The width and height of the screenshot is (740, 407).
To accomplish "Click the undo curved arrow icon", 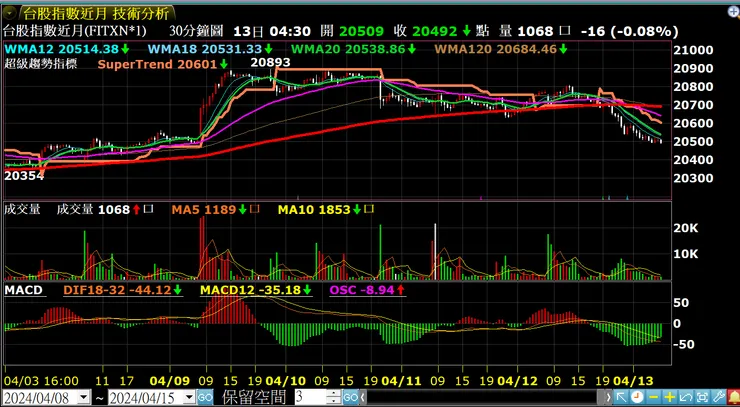I will coord(686,397).
